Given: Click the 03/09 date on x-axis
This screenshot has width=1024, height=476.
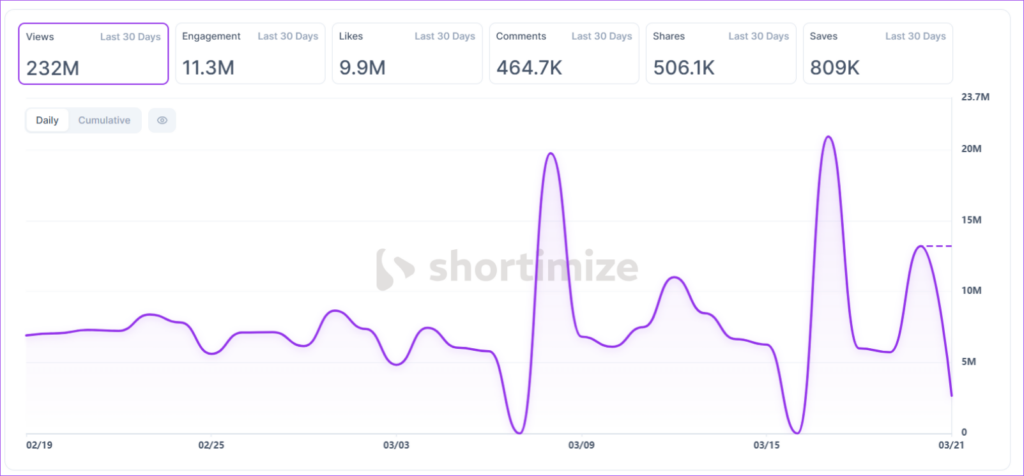Looking at the screenshot, I should point(581,445).
